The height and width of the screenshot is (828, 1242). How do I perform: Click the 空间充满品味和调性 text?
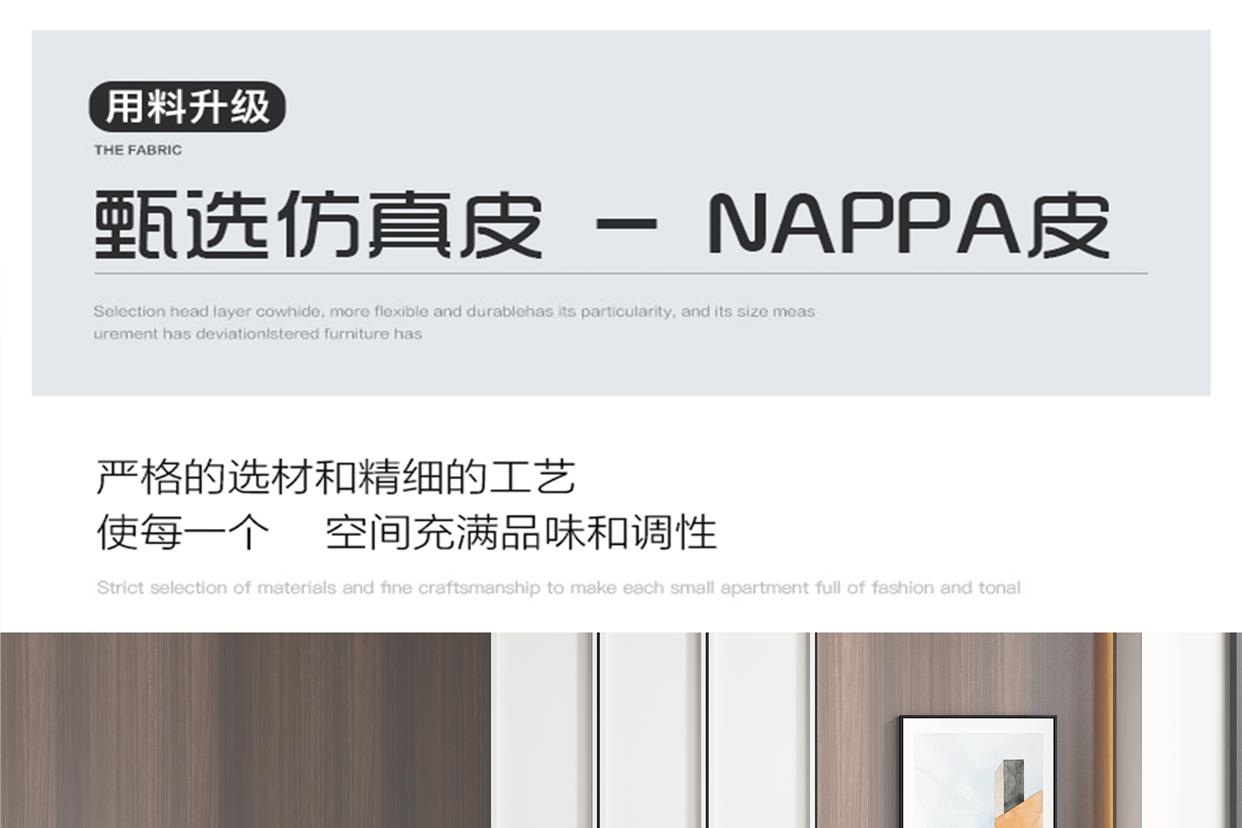[x=521, y=532]
